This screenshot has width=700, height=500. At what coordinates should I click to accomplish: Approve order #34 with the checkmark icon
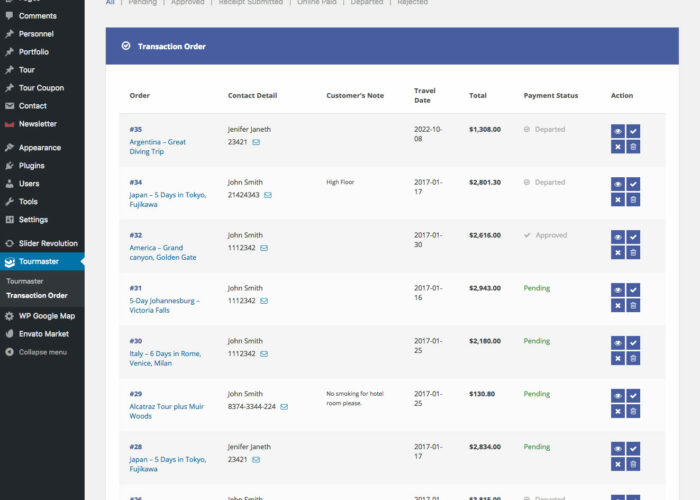(633, 184)
